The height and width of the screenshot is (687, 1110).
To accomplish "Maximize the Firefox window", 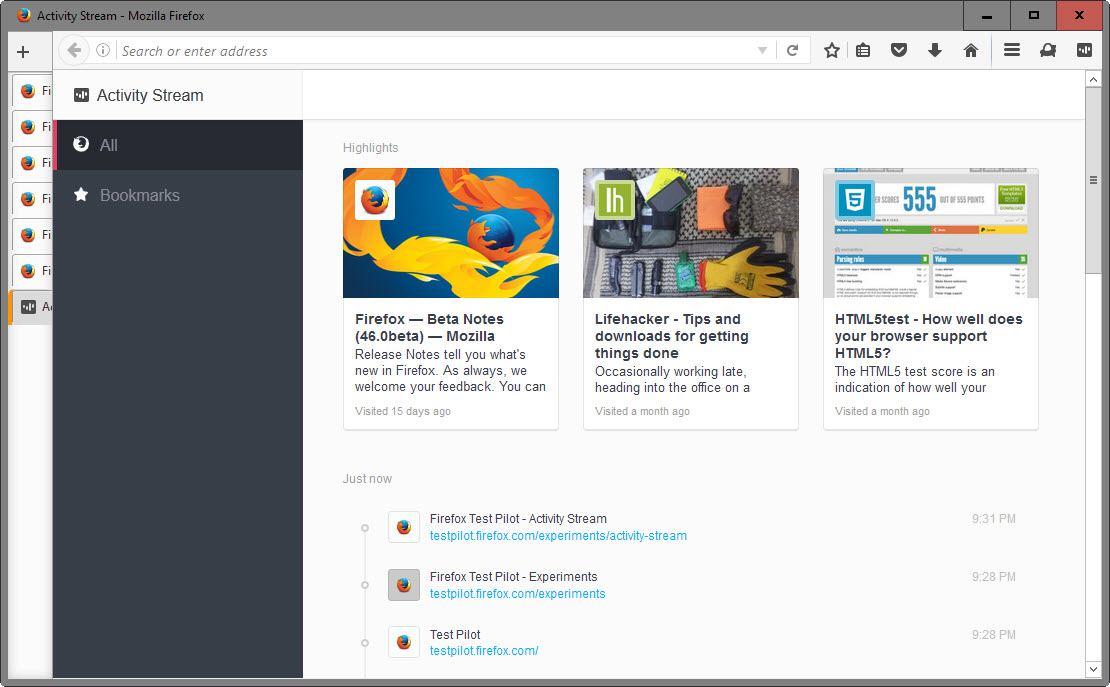I will (1034, 16).
